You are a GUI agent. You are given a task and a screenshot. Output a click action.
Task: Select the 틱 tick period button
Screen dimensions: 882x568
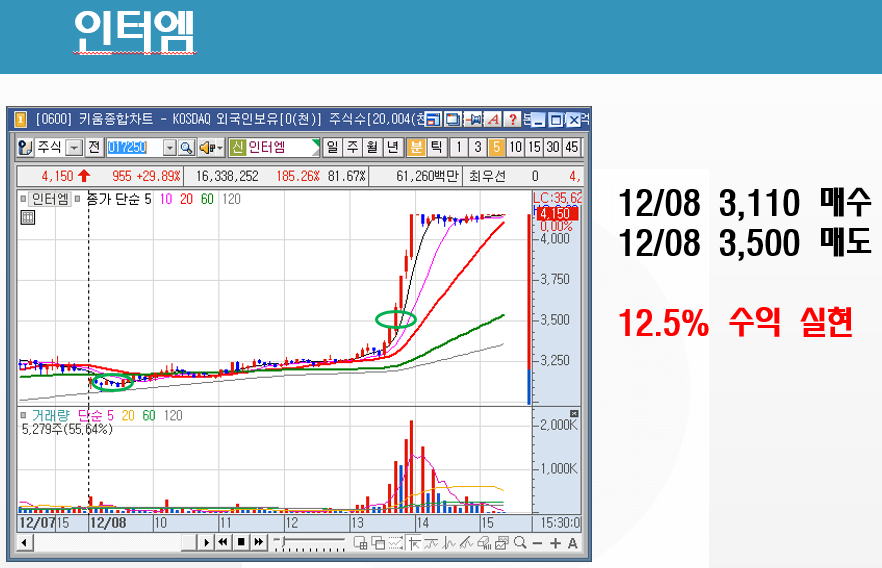click(x=436, y=147)
